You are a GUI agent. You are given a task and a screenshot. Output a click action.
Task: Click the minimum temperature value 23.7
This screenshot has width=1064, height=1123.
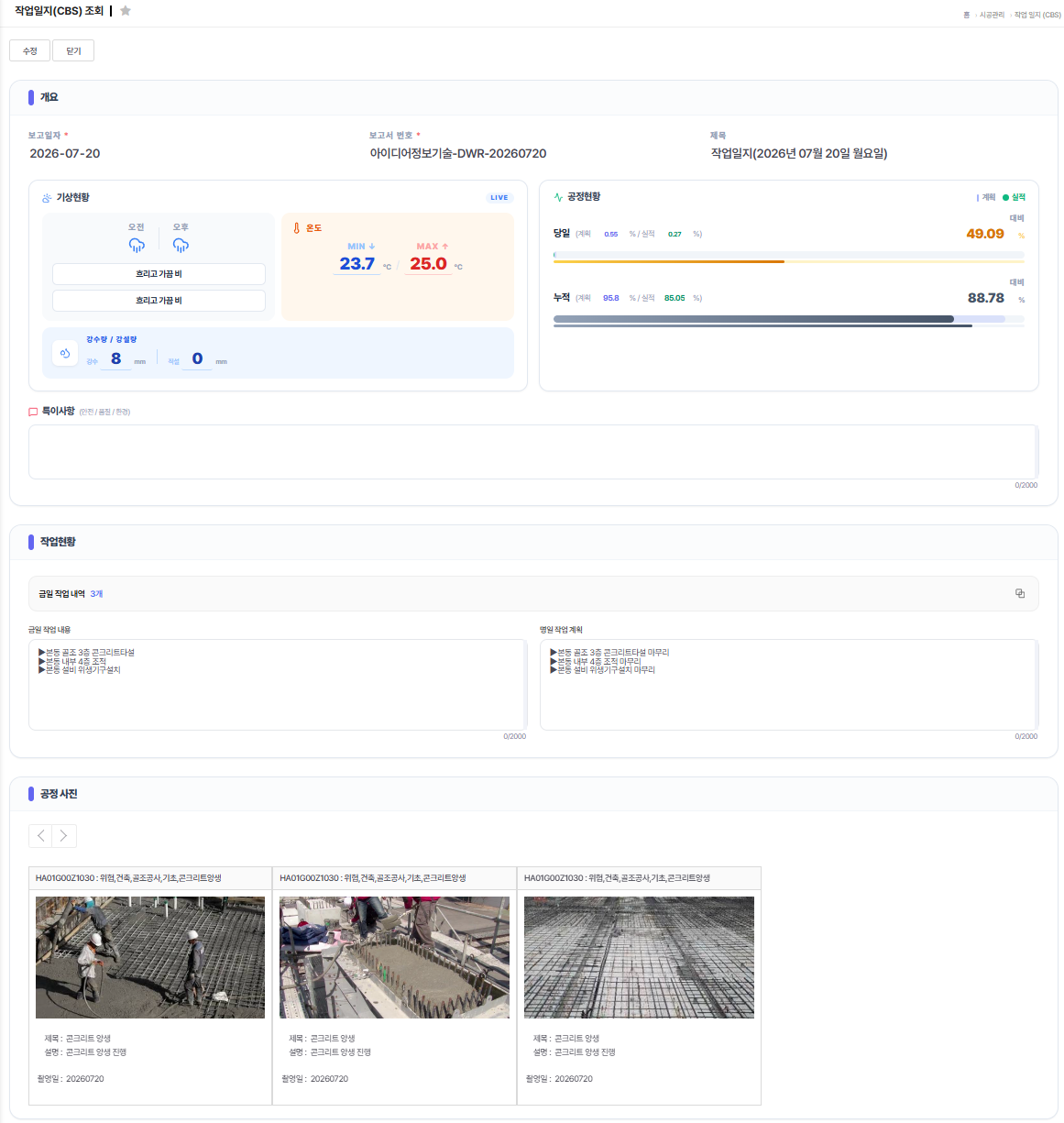pyautogui.click(x=356, y=264)
